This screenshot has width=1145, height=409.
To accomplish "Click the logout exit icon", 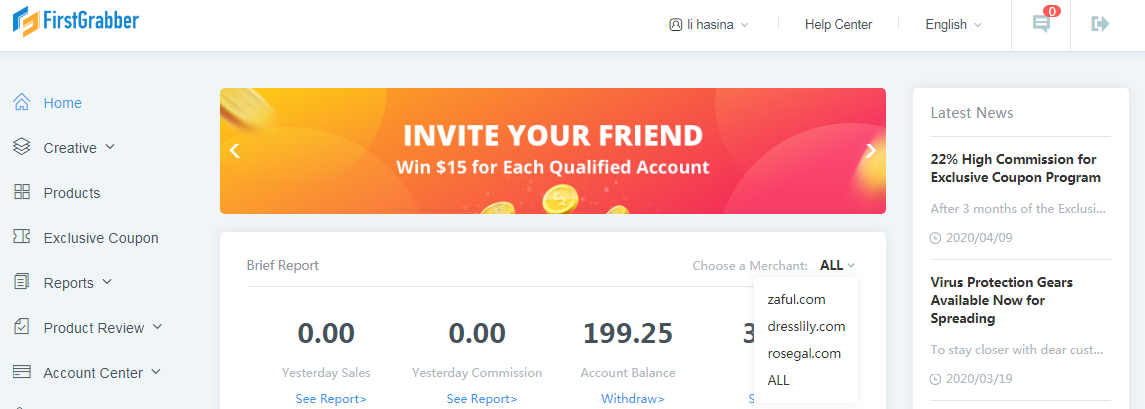I will 1100,24.
